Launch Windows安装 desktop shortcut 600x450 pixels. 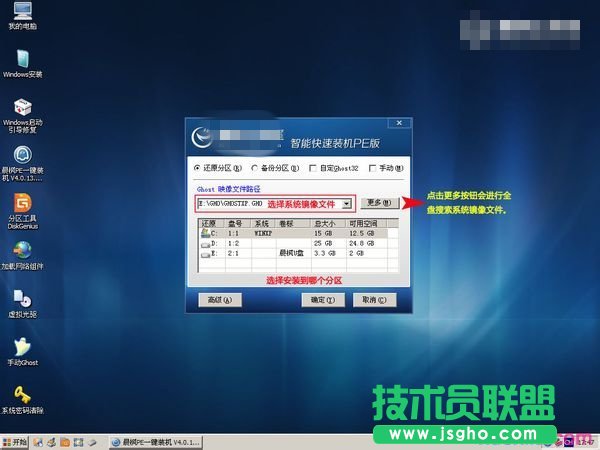coord(22,58)
